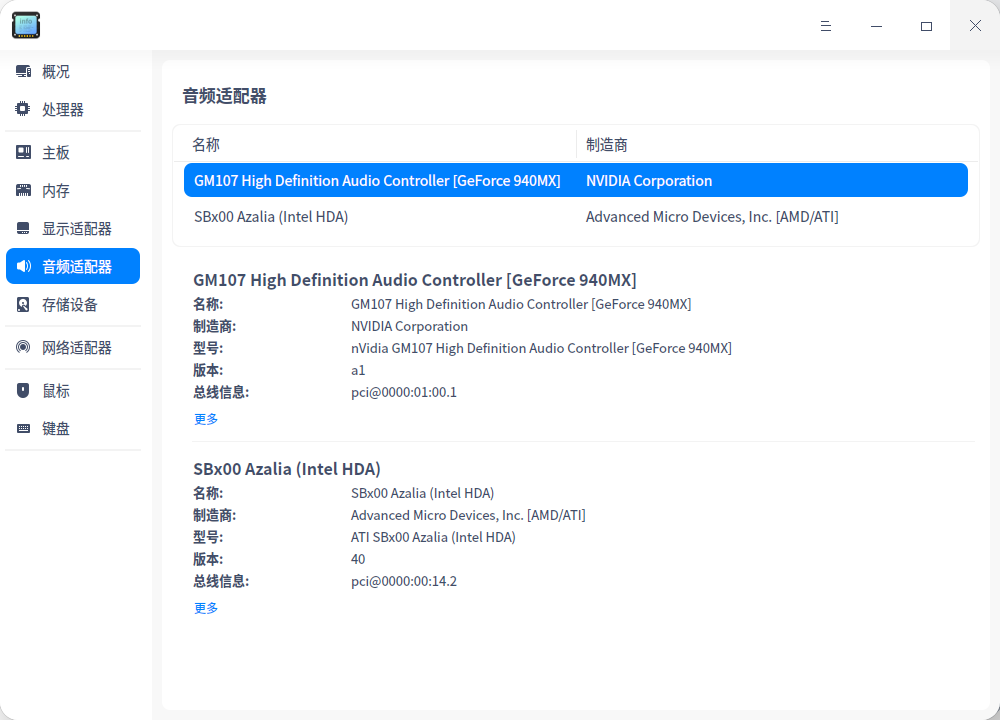This screenshot has width=1000, height=720.
Task: Minimize the device manager window
Action: coord(876,26)
